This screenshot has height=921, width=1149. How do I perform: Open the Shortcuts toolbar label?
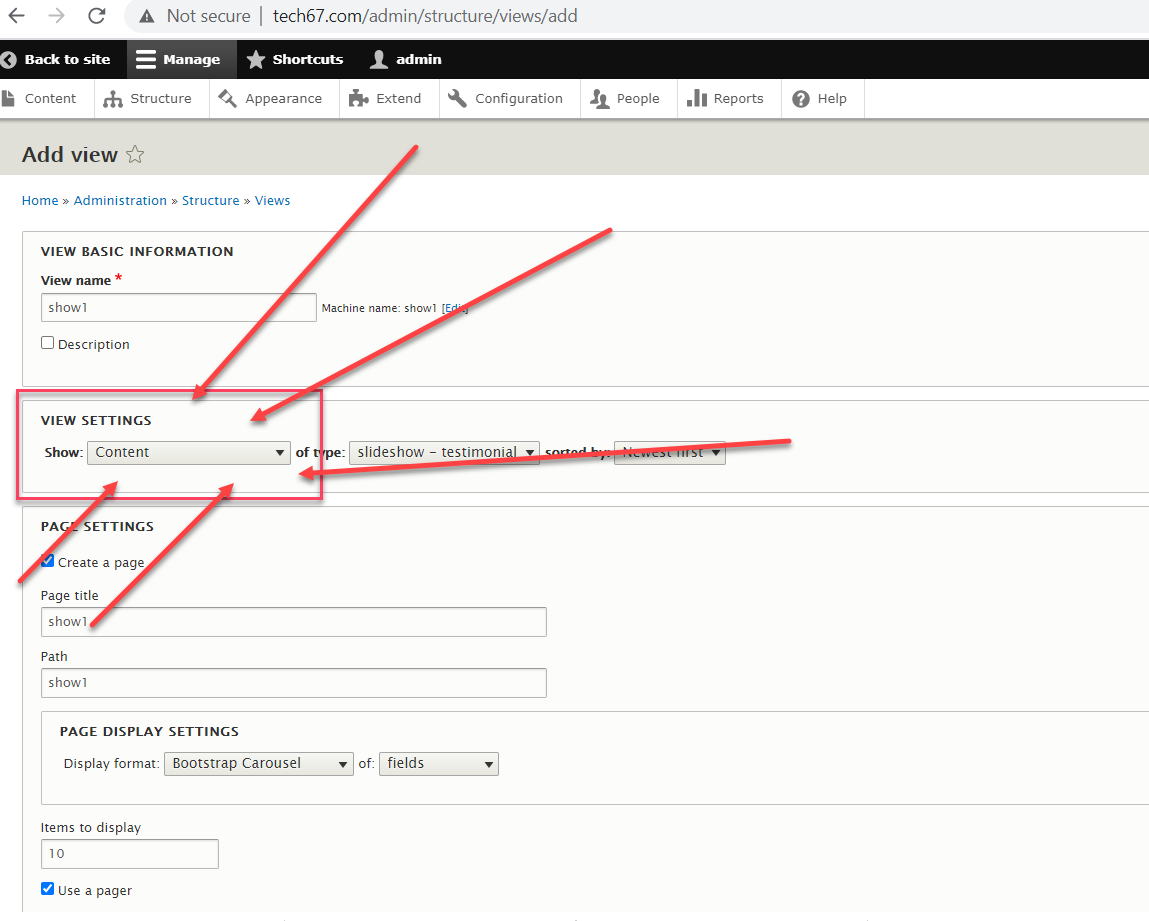pos(308,59)
